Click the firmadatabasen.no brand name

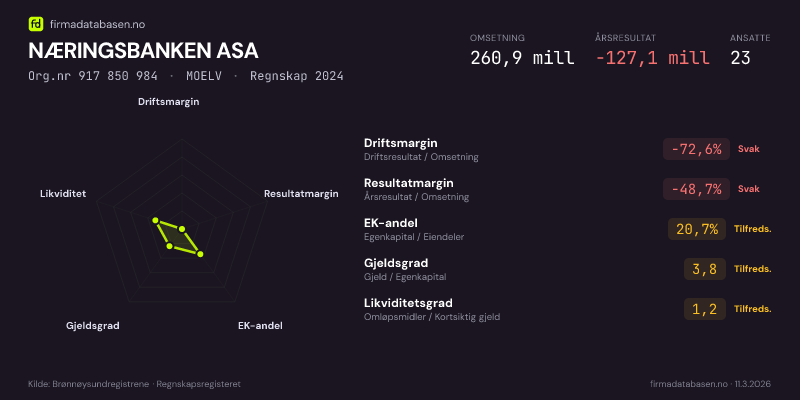[x=99, y=23]
